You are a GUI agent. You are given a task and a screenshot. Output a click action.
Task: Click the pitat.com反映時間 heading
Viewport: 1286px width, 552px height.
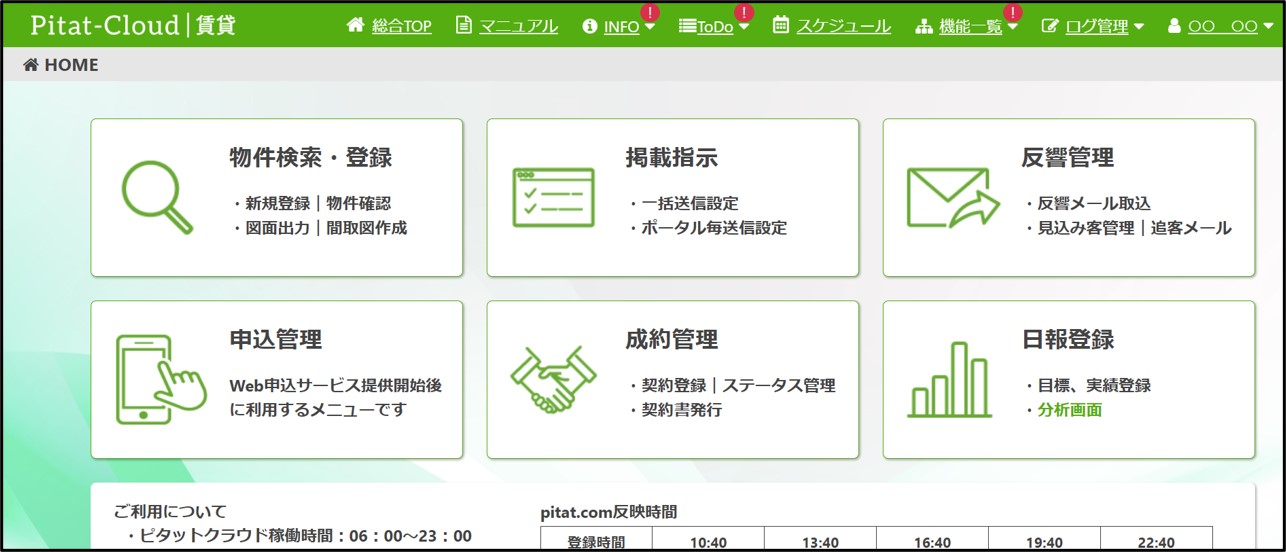tap(608, 512)
